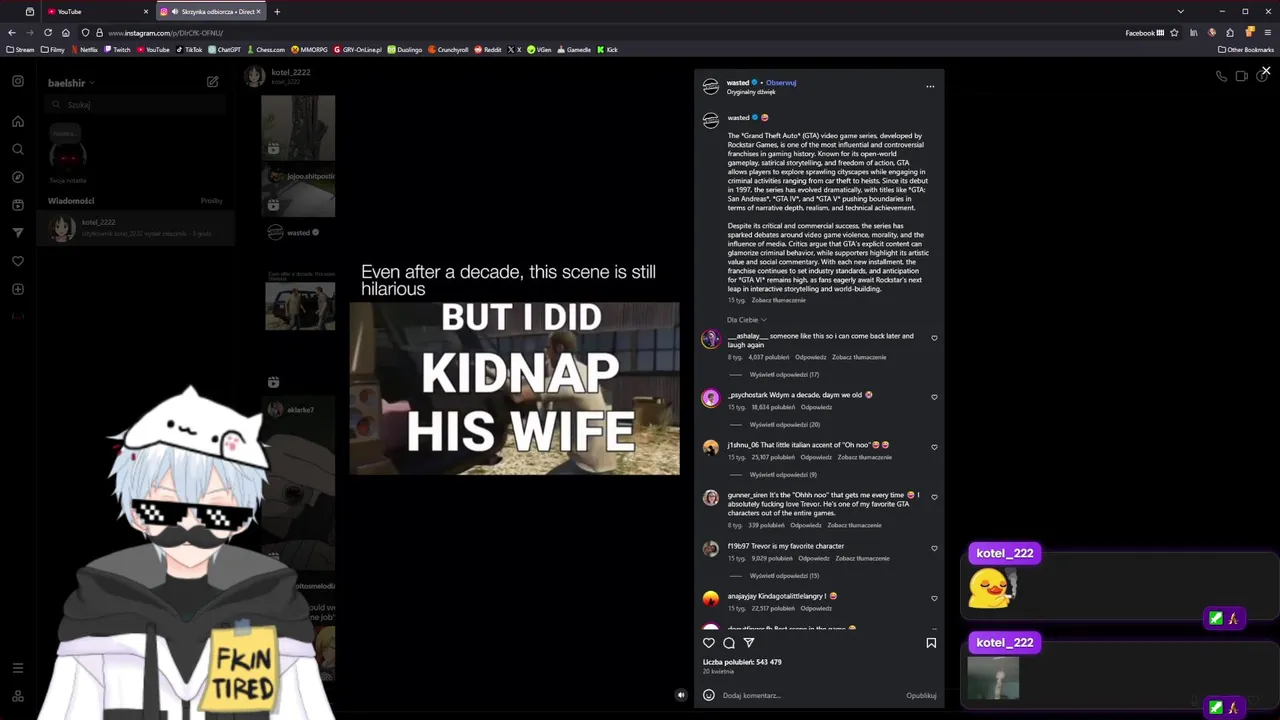Toggle video sound with speaker icon
The width and height of the screenshot is (1280, 720).
pyautogui.click(x=681, y=695)
